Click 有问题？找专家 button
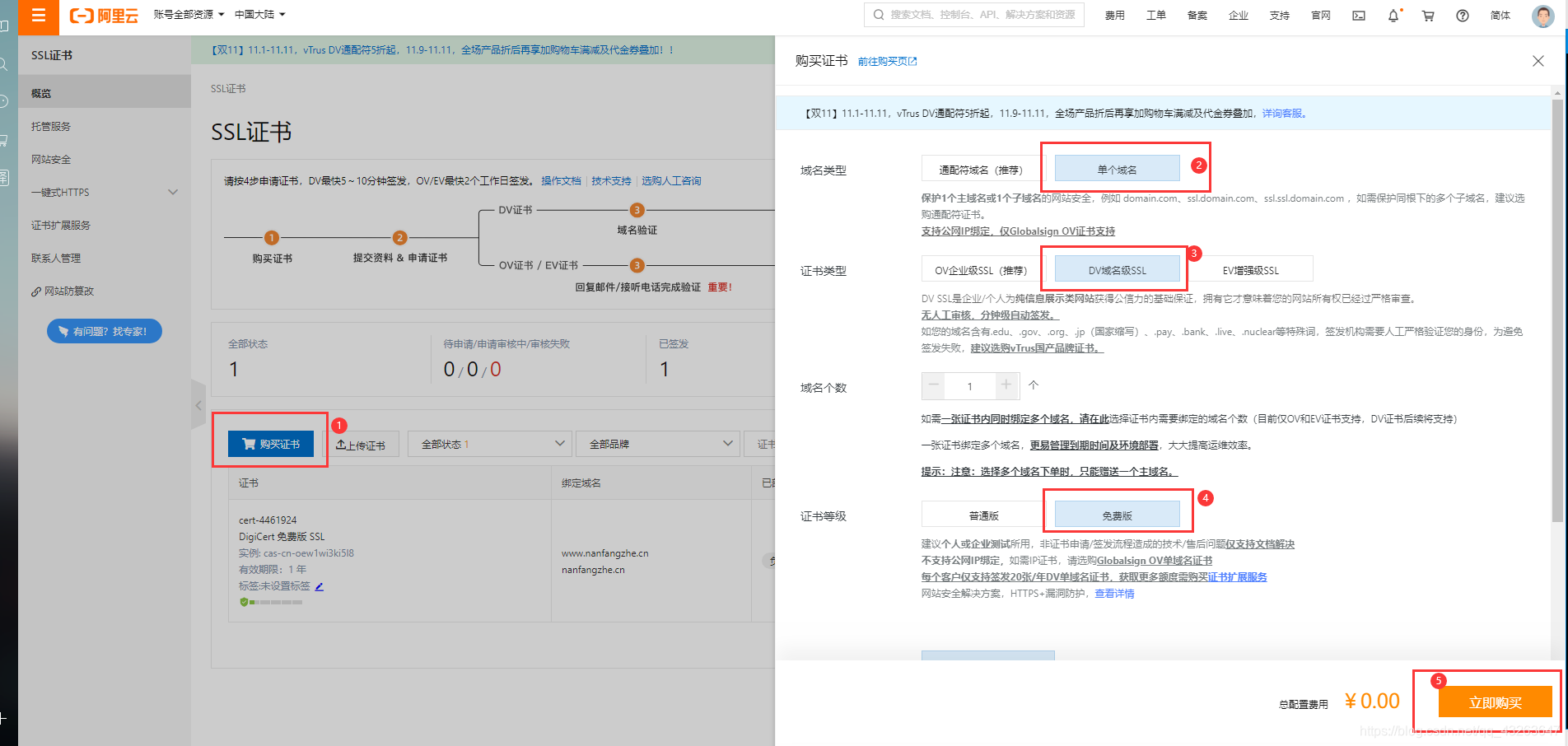The width and height of the screenshot is (1568, 746). coord(105,331)
